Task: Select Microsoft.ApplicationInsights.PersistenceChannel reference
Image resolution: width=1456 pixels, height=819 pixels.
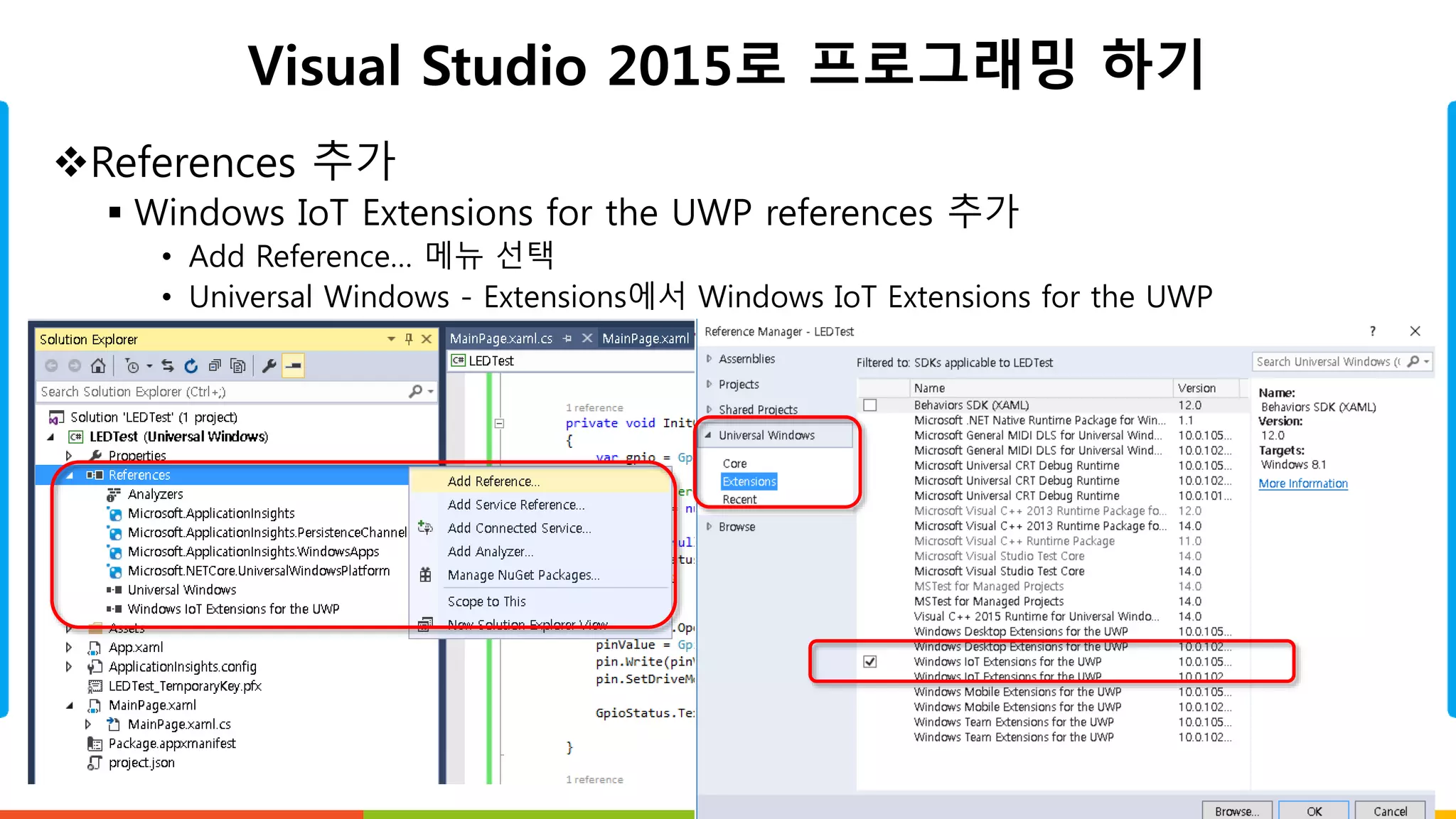Action: pyautogui.click(x=267, y=532)
